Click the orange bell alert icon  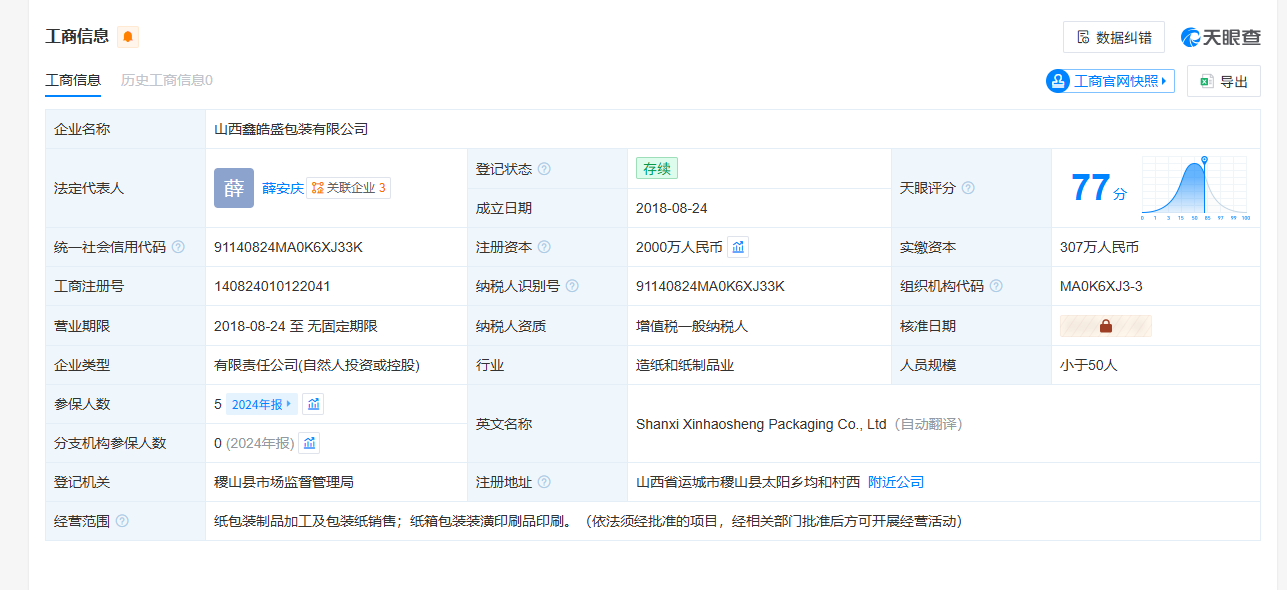(128, 37)
